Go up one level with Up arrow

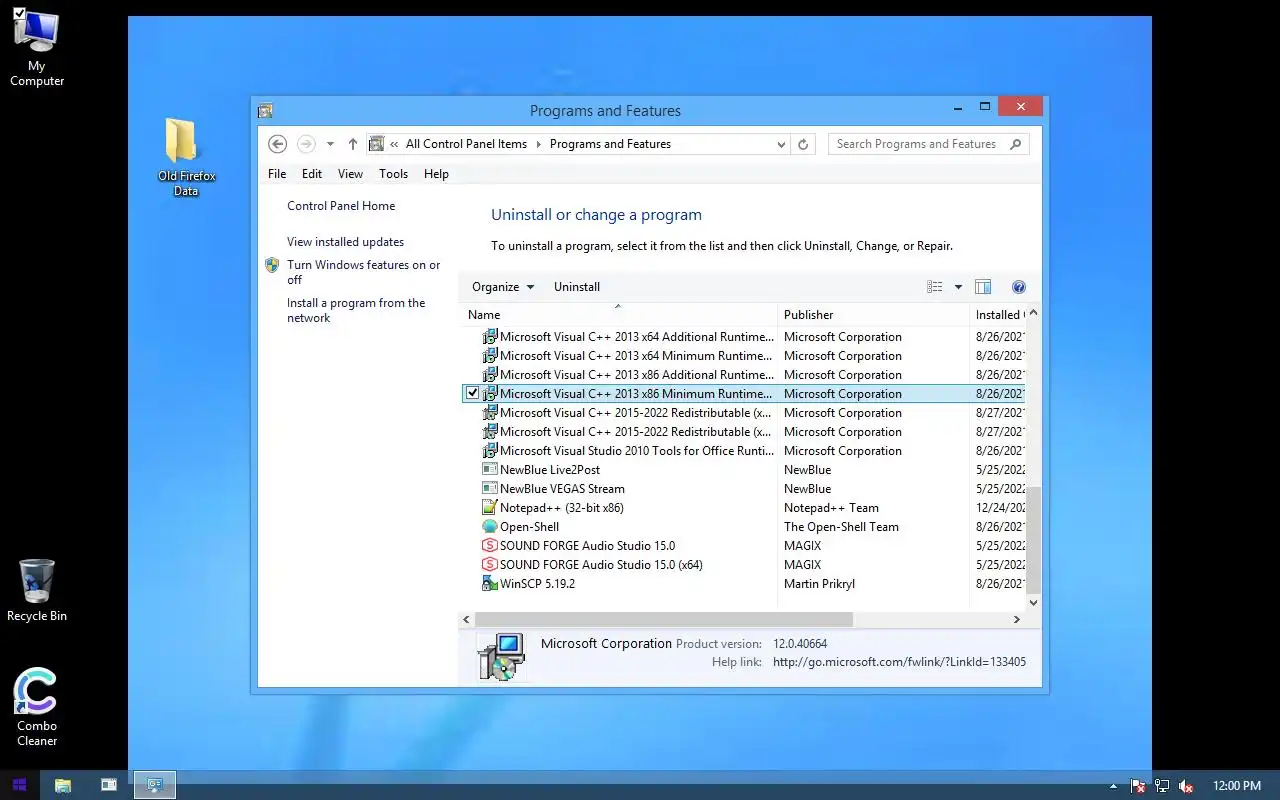(353, 144)
